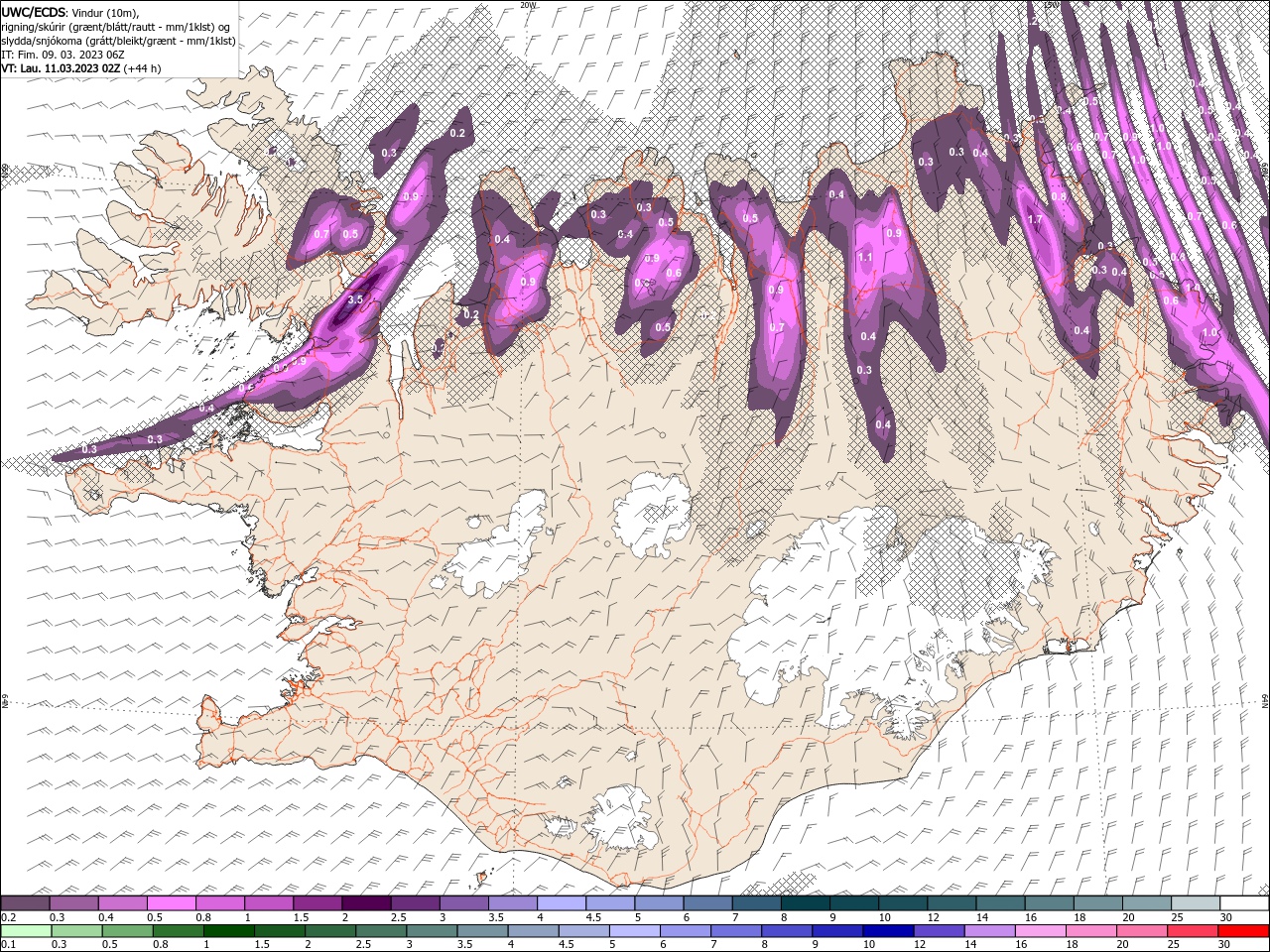Click the 0.2 label under the snow scale
This screenshot has height=952, width=1270.
click(x=7, y=917)
